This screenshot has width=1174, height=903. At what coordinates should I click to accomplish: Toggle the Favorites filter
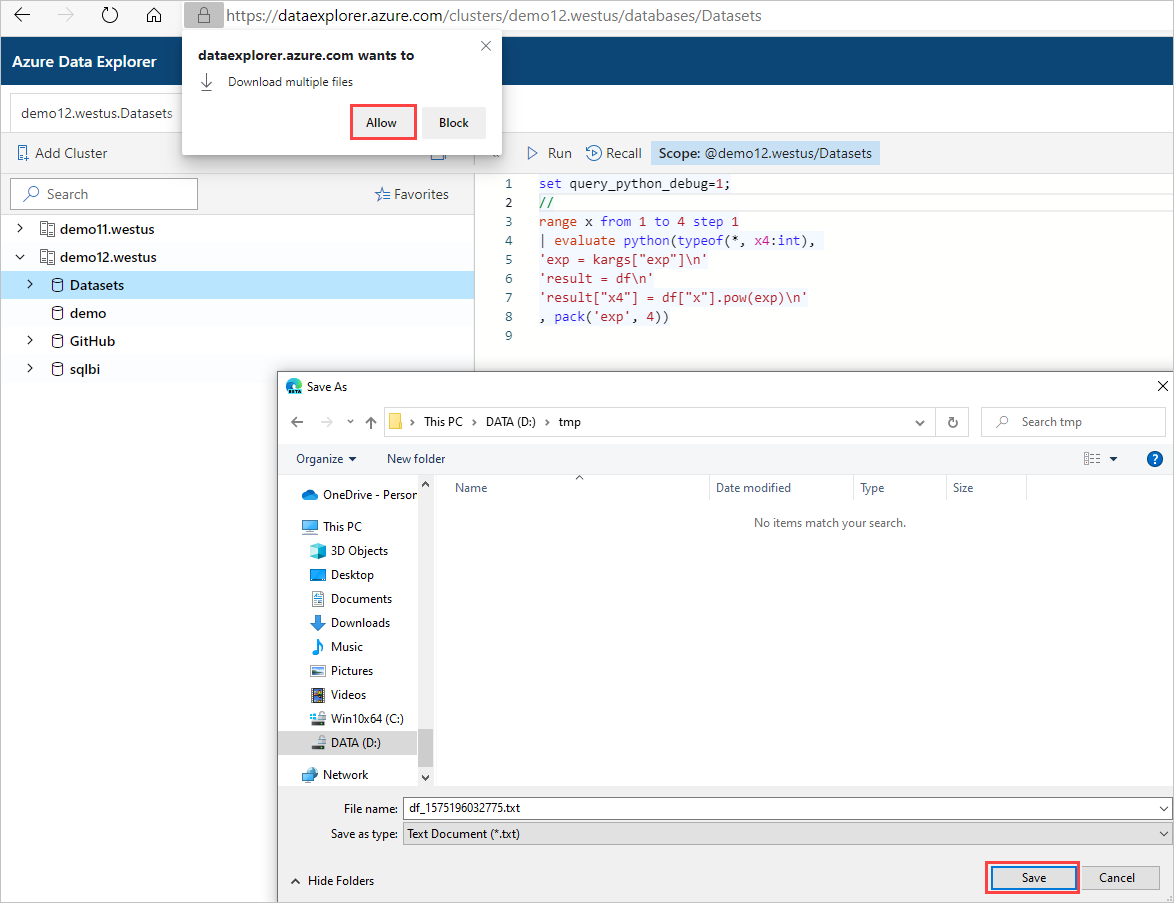tap(412, 194)
